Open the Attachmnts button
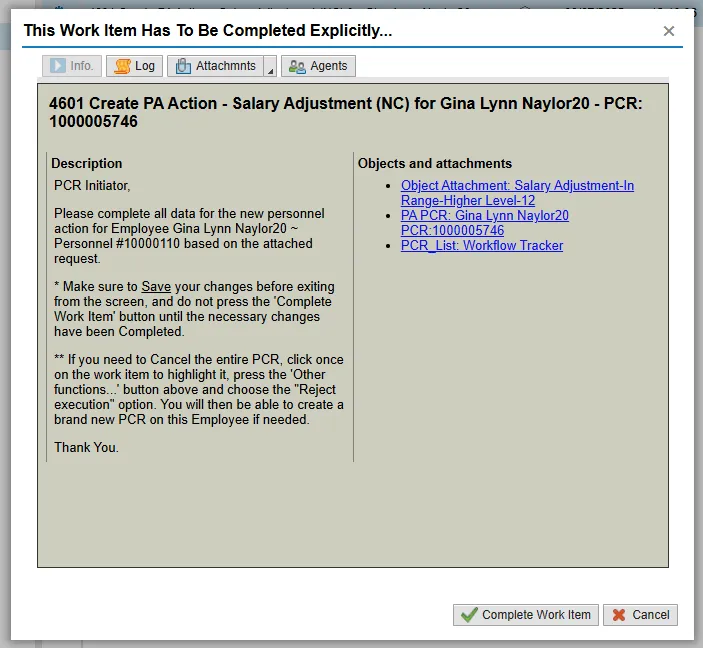The height and width of the screenshot is (648, 703). coord(216,66)
